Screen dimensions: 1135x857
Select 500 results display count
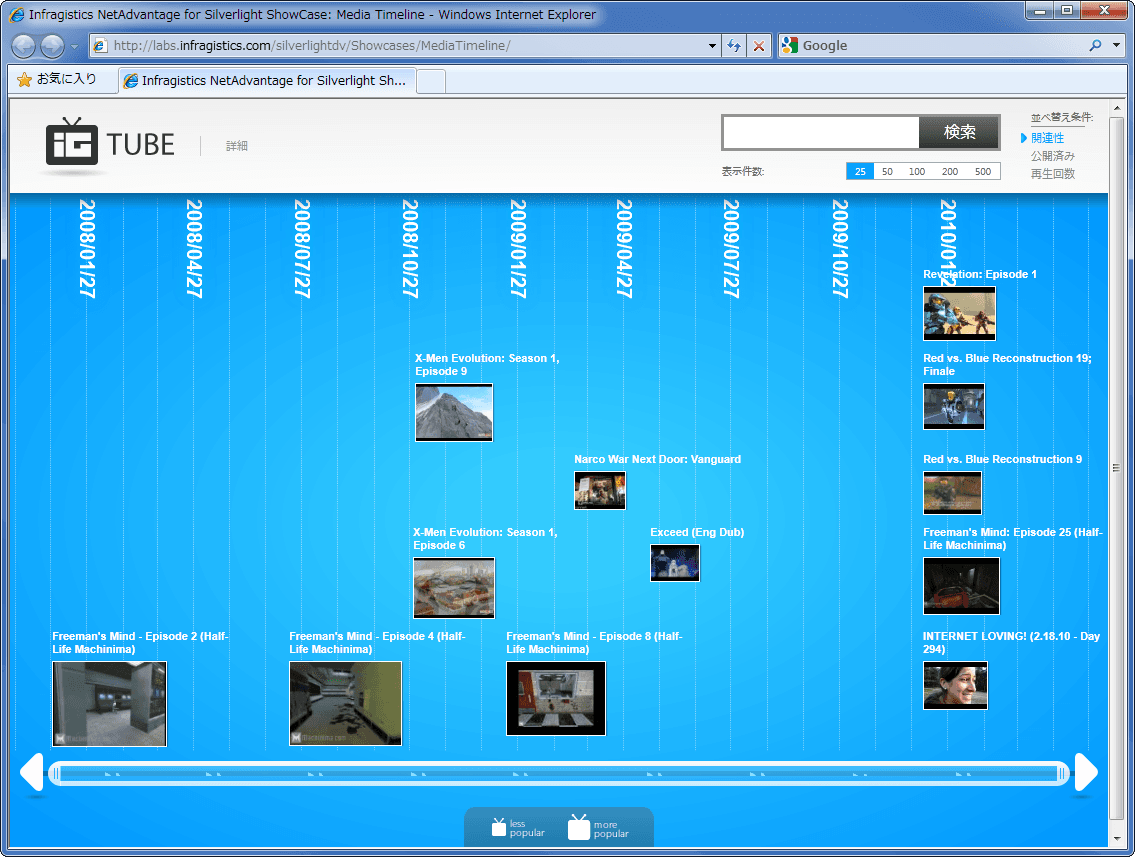point(982,172)
